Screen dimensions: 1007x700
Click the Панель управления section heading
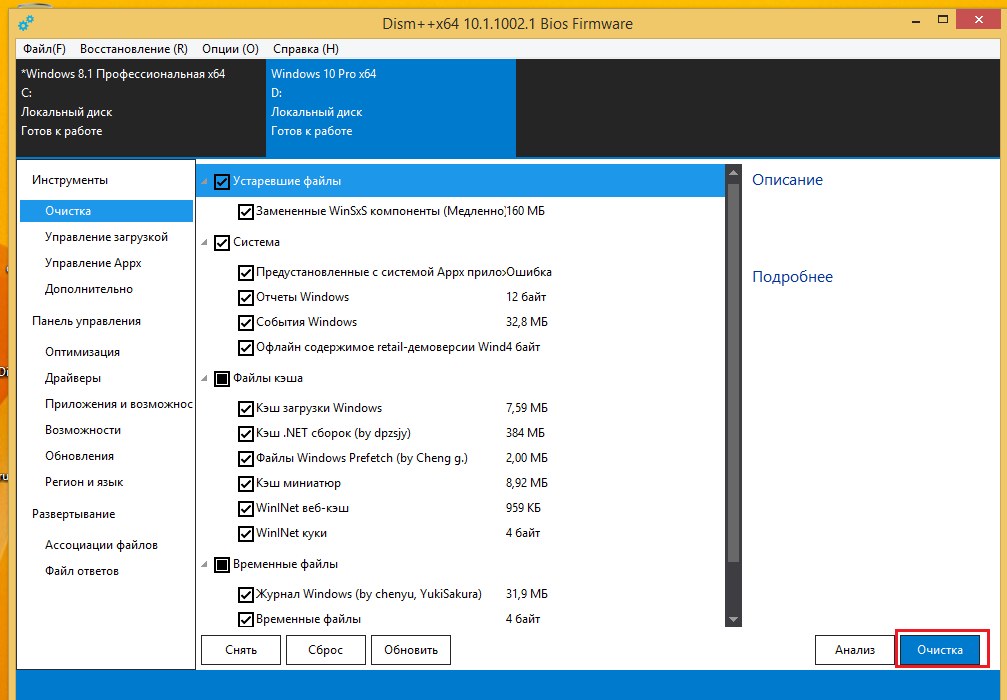click(86, 321)
